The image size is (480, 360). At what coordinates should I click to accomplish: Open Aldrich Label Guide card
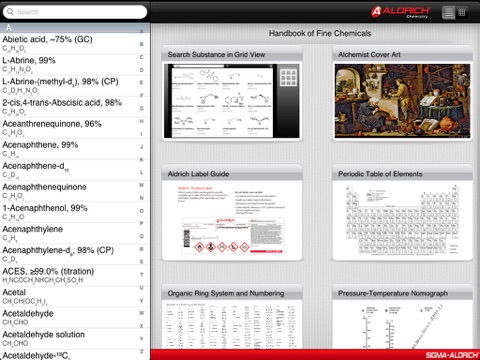point(232,213)
